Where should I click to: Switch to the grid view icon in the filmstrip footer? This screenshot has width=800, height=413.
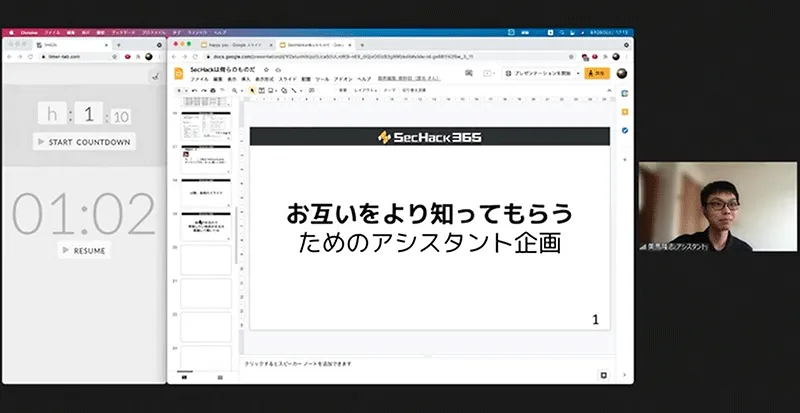click(x=220, y=377)
